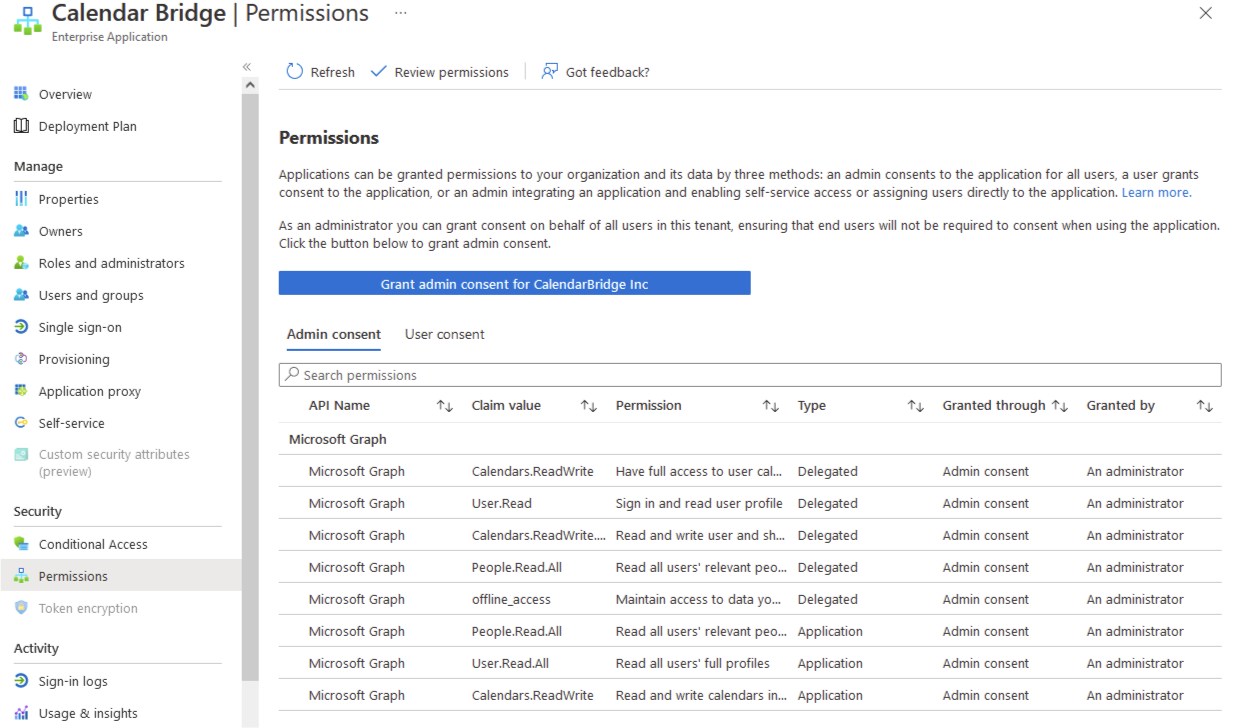Open Sign-in logs menu item
This screenshot has height=728, width=1239.
click(73, 681)
